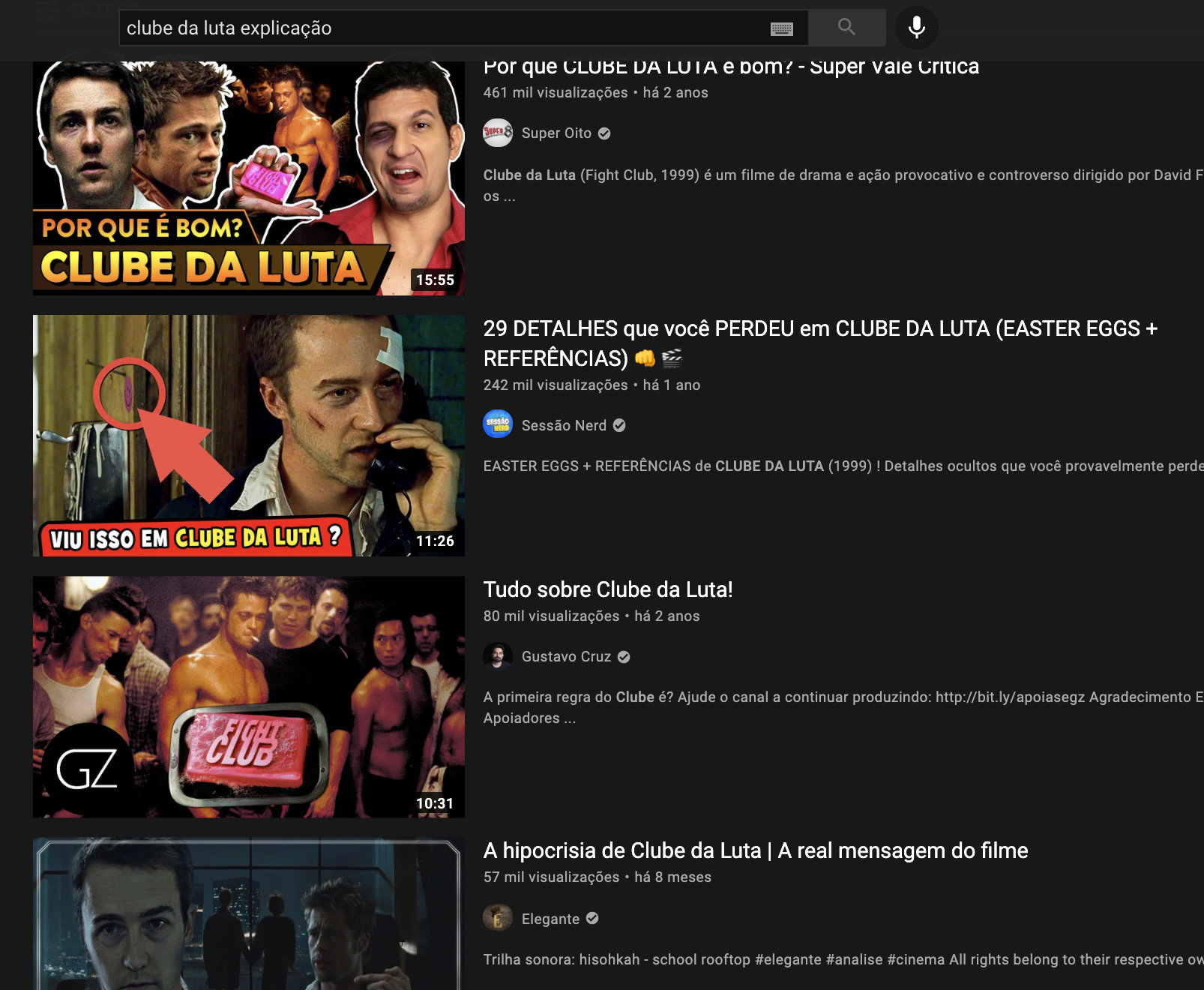Image resolution: width=1204 pixels, height=990 pixels.
Task: Open the on-screen keyboard icon
Action: pos(783,28)
